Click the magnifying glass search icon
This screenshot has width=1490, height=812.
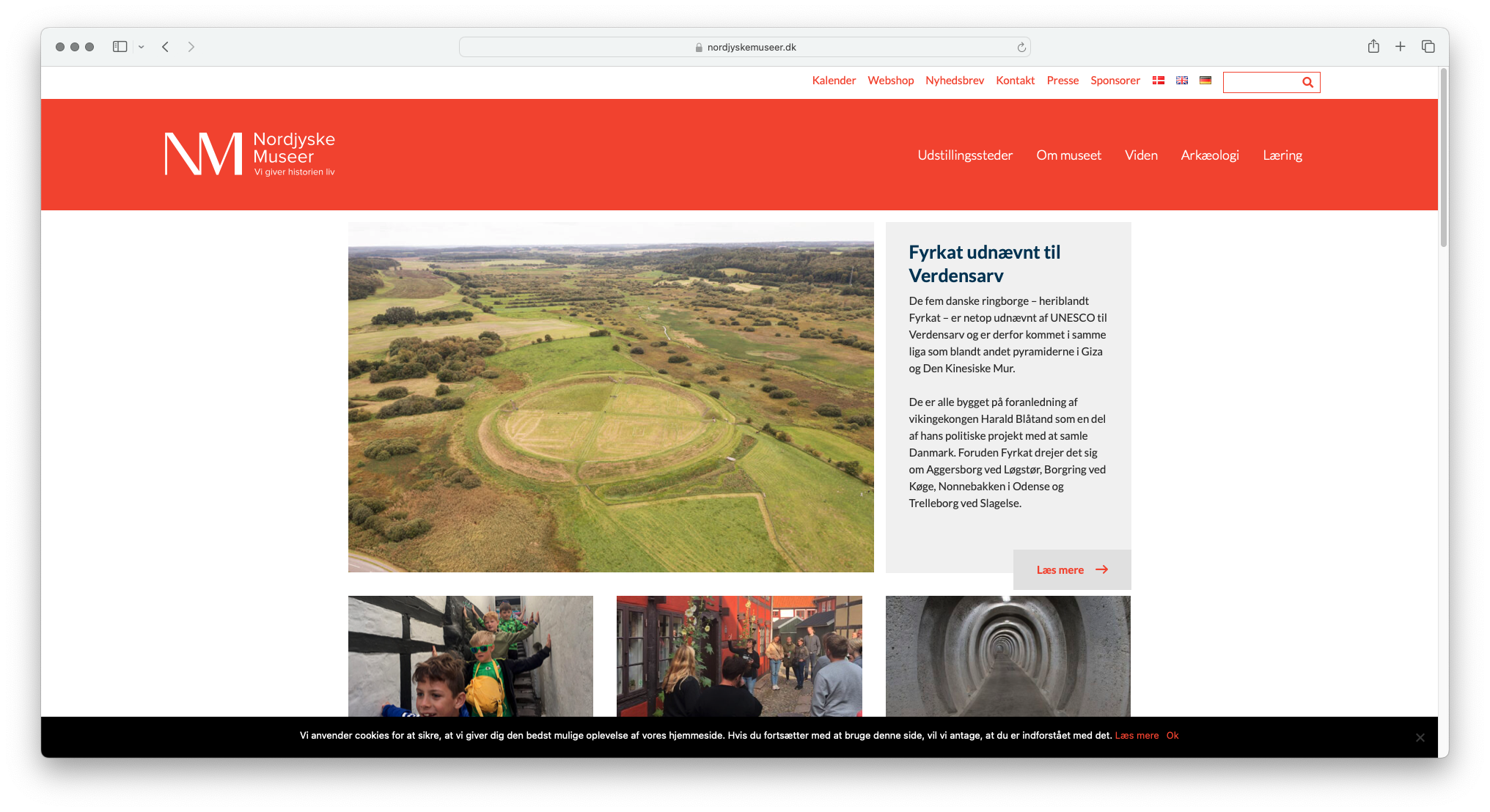[x=1307, y=82]
